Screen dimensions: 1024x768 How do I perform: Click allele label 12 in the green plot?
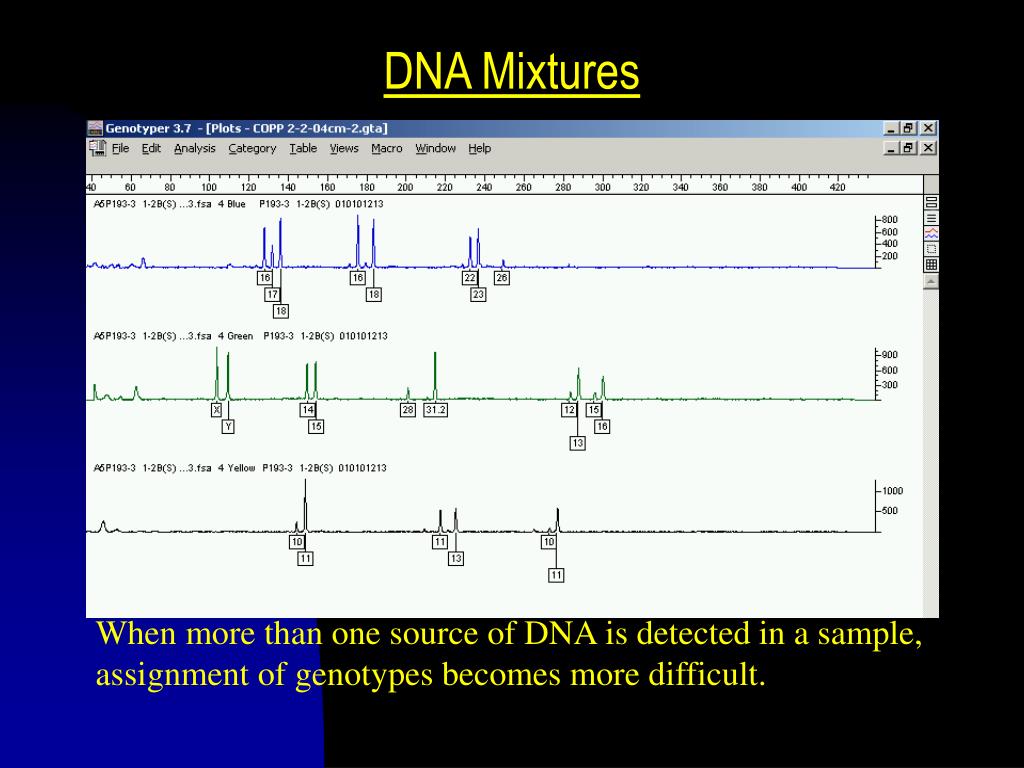coord(569,409)
